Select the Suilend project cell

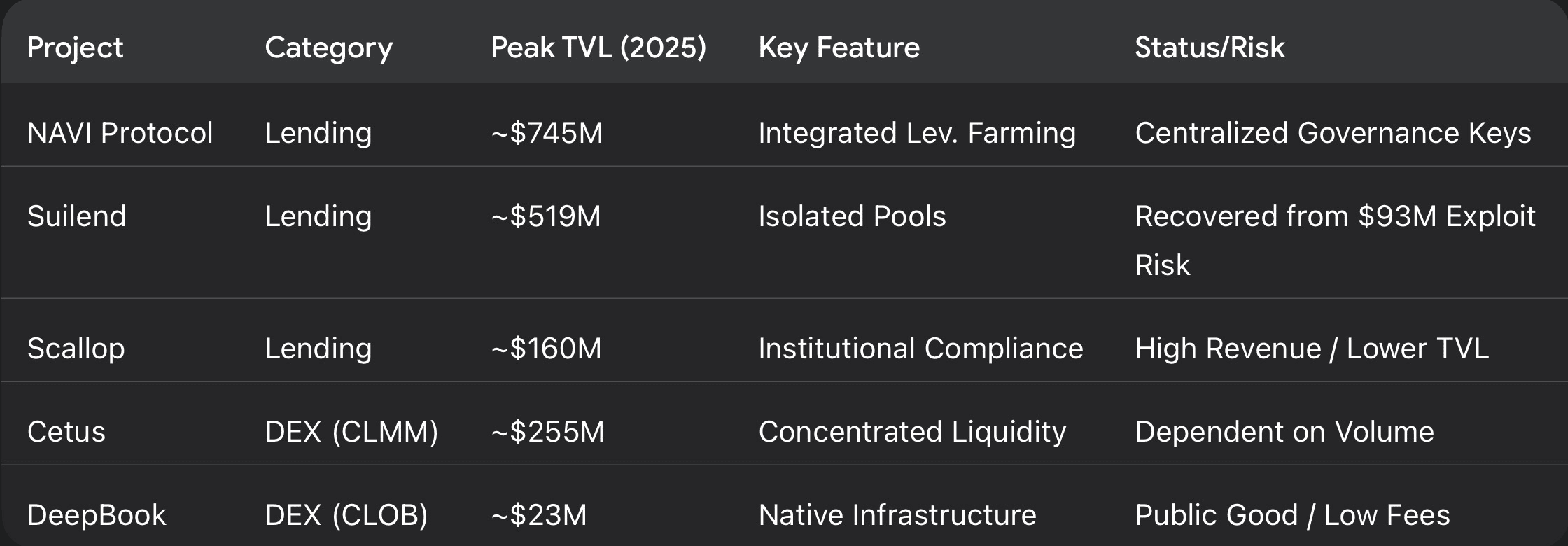click(76, 216)
